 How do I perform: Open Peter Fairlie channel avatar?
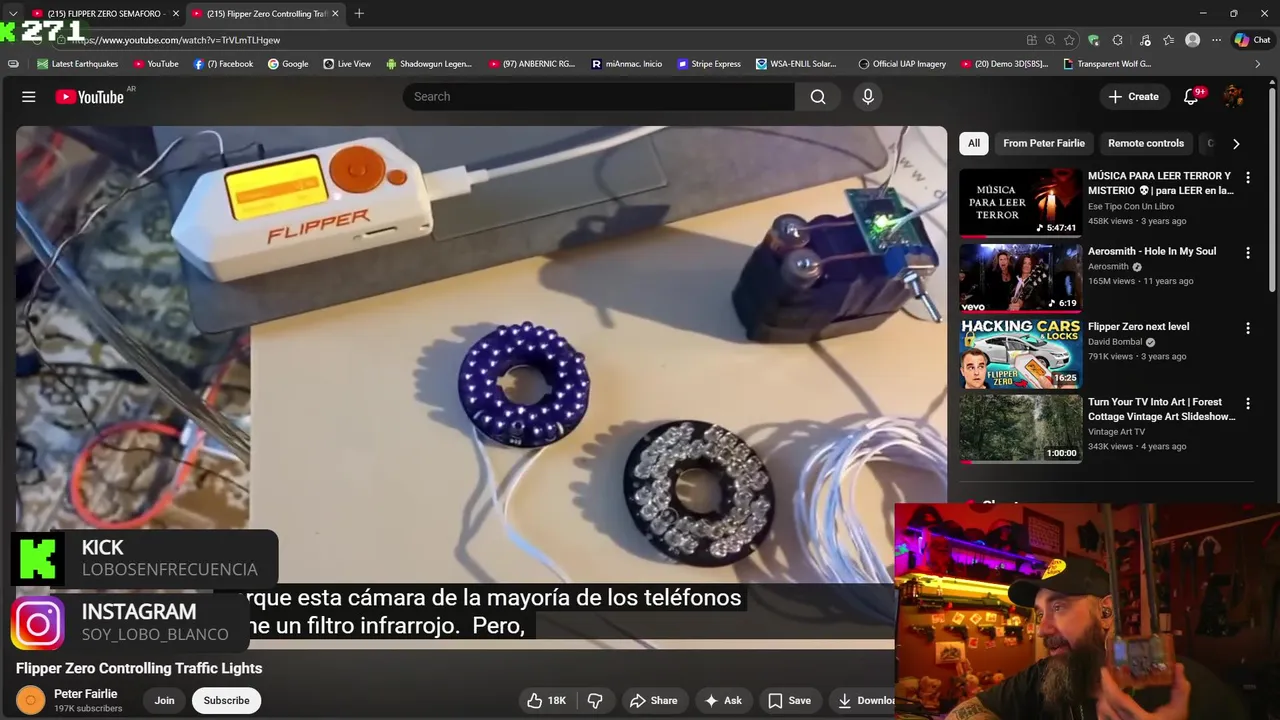coord(30,701)
